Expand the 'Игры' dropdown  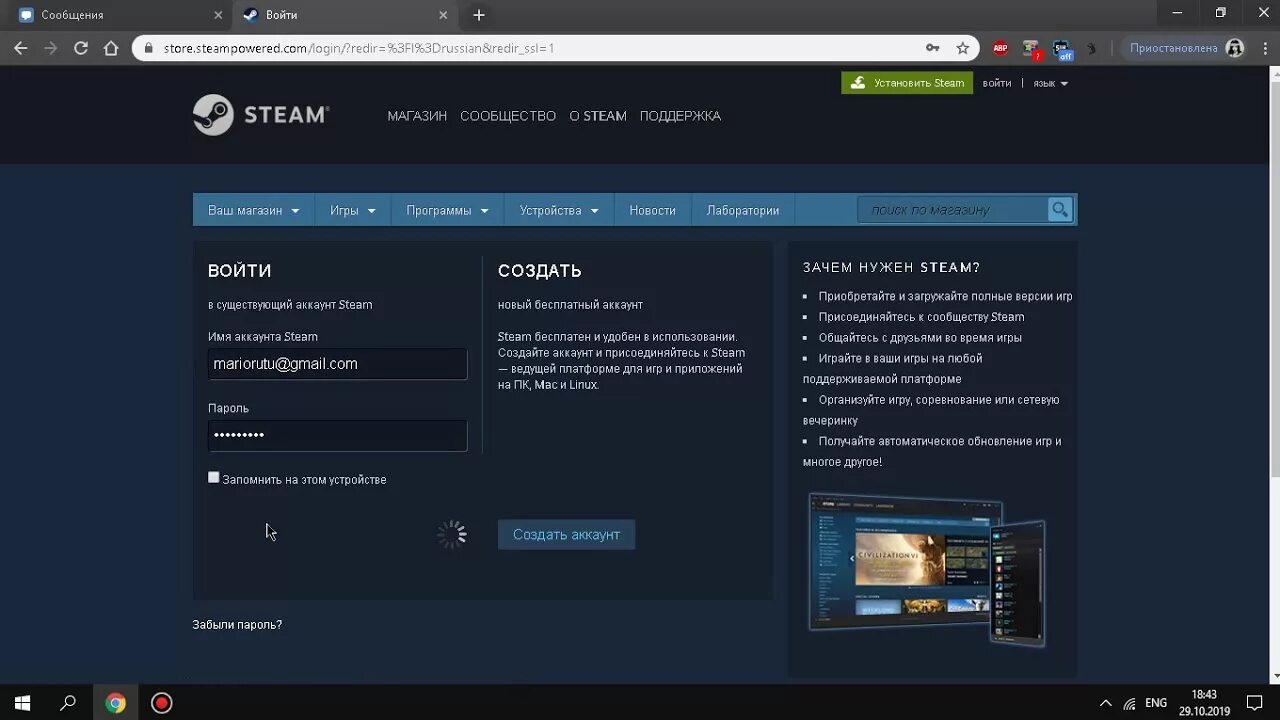pyautogui.click(x=353, y=210)
